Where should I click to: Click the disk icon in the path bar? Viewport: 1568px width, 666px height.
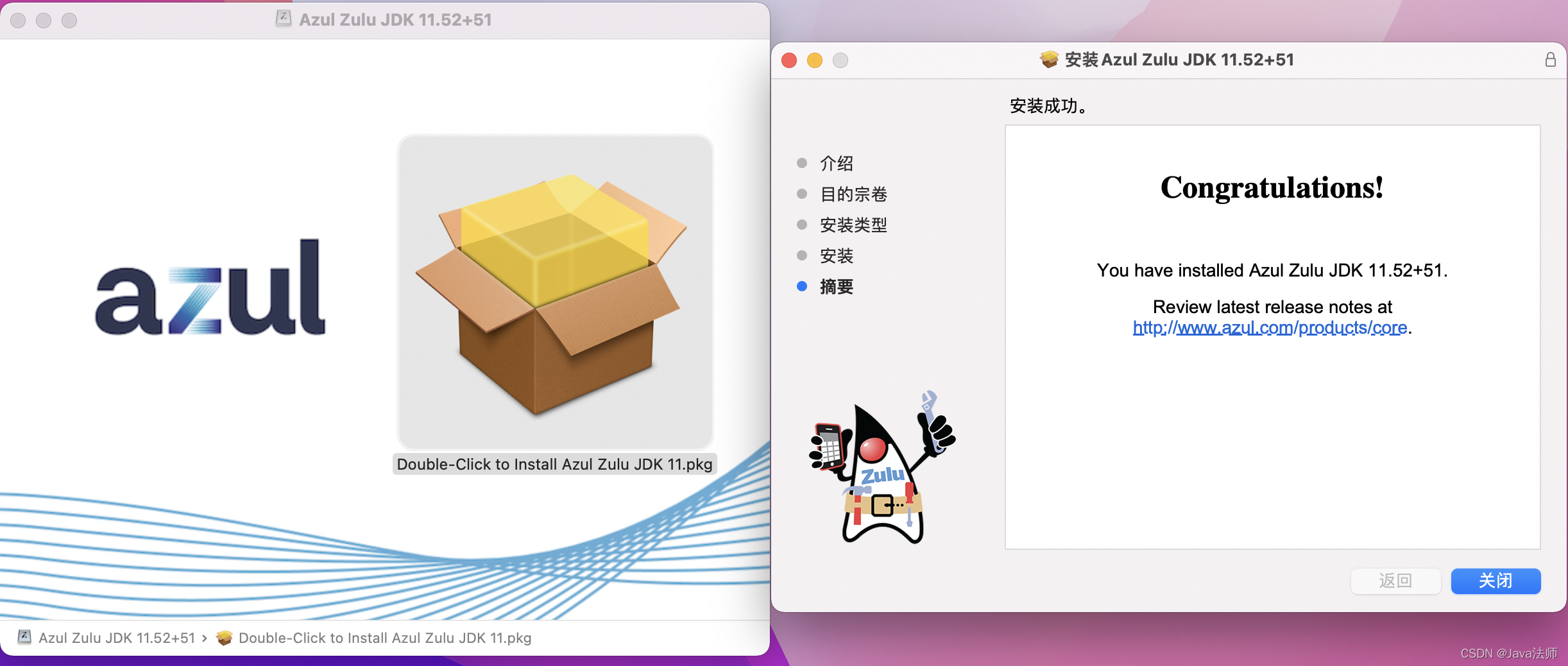[x=24, y=637]
